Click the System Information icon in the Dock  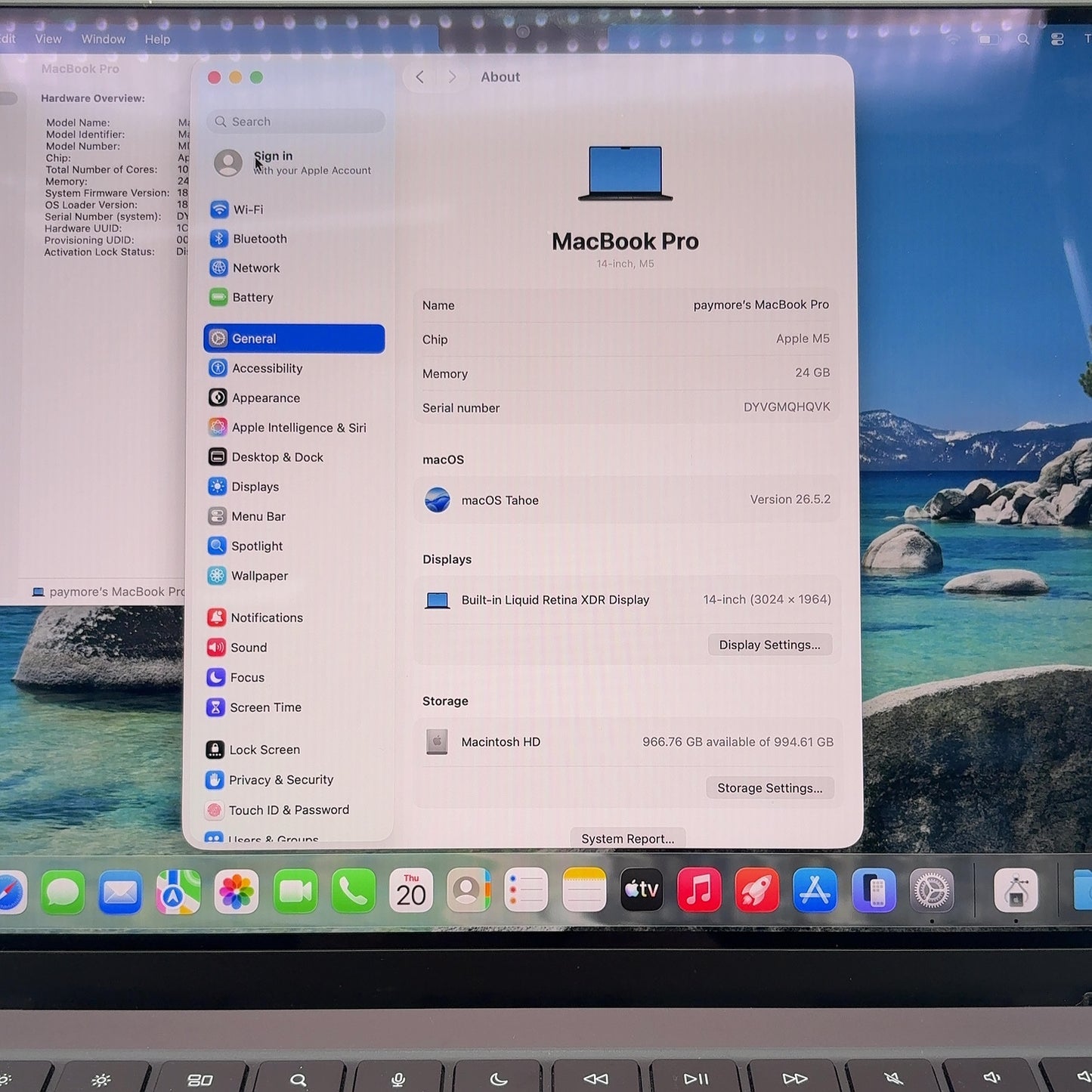(1016, 890)
